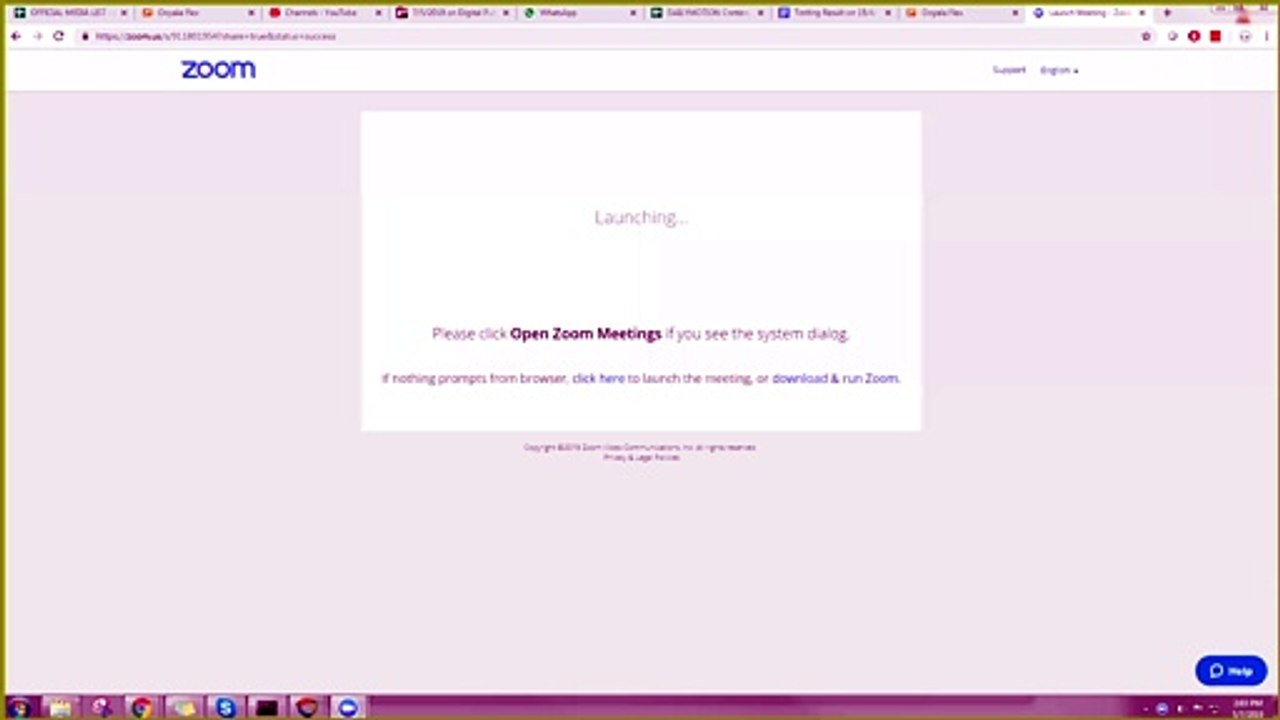
Task: Bookmark this page with the star icon
Action: point(1146,36)
